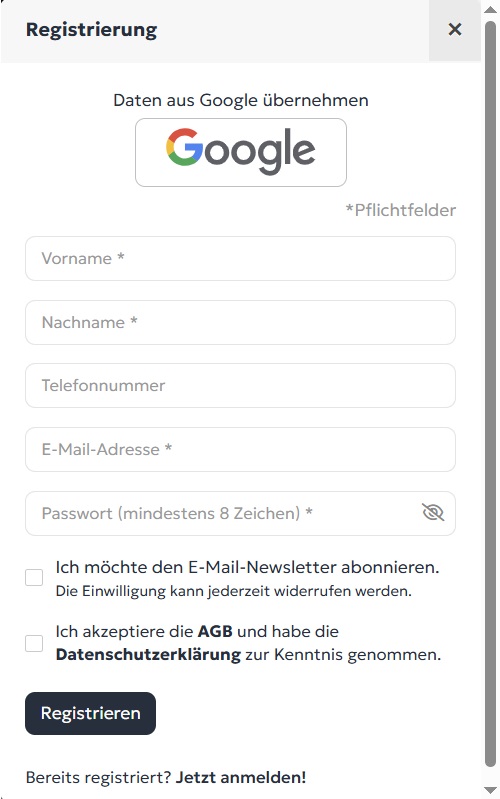The image size is (500, 799).
Task: Click the Registrierung heading text
Action: point(91,30)
